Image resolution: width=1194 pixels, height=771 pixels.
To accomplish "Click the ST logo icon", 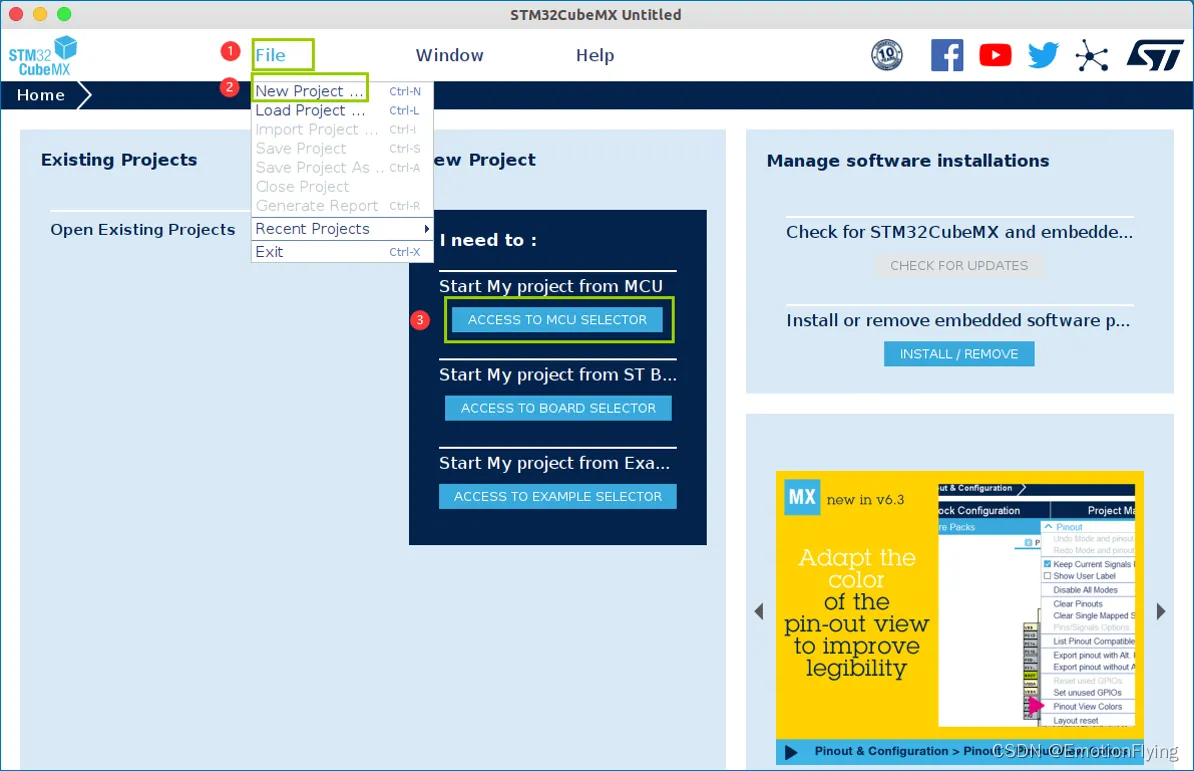I will click(x=1154, y=55).
